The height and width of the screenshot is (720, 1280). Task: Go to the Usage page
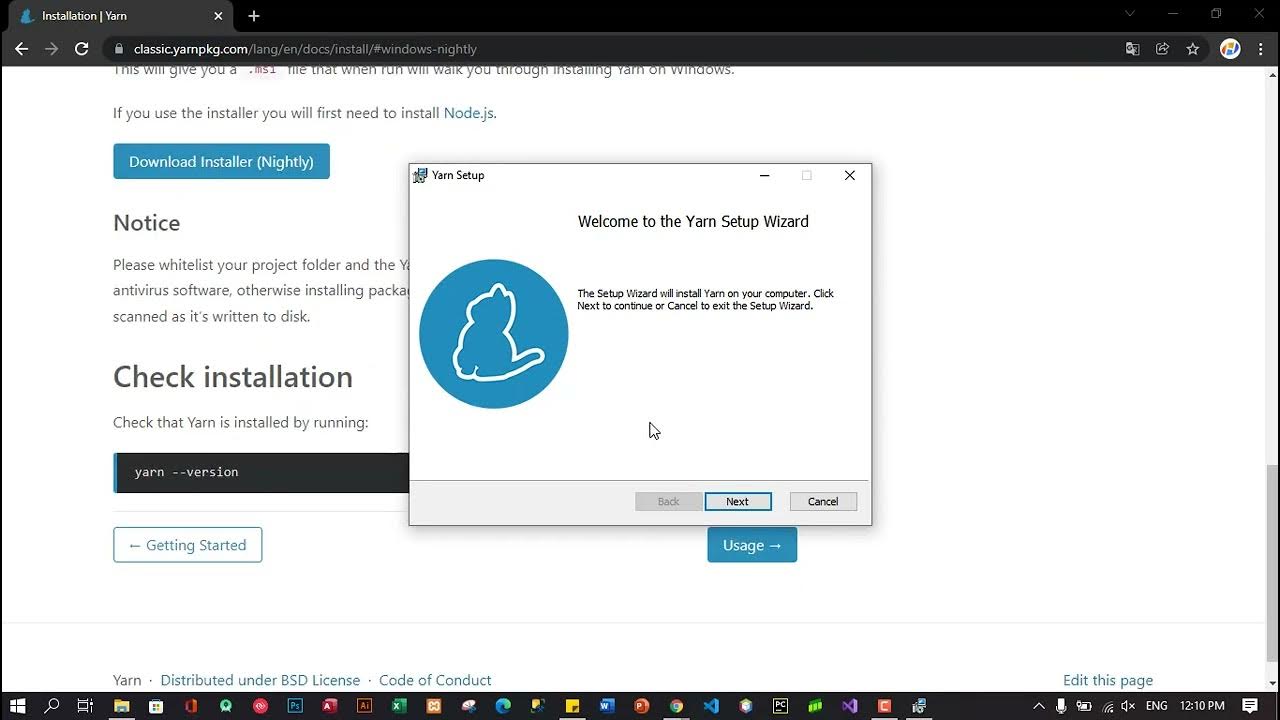coord(752,545)
